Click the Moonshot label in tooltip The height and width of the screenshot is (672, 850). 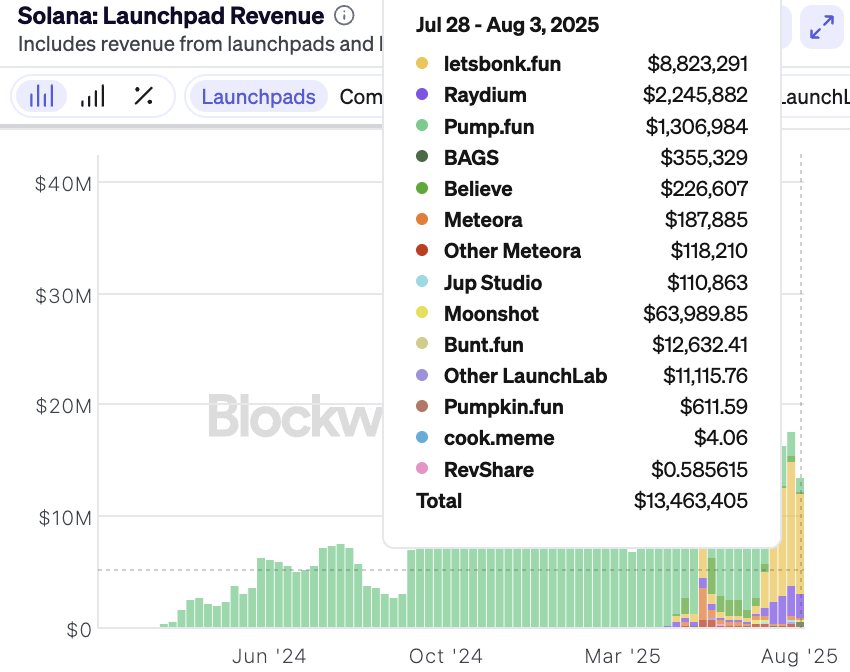491,313
